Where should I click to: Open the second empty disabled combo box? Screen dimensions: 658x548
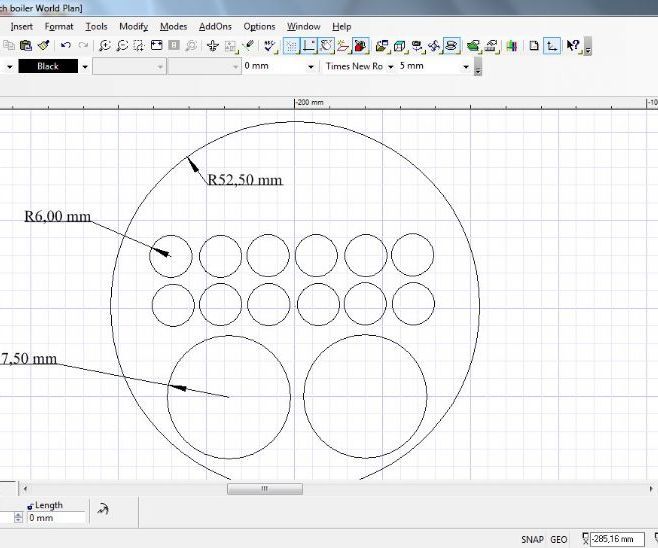204,67
